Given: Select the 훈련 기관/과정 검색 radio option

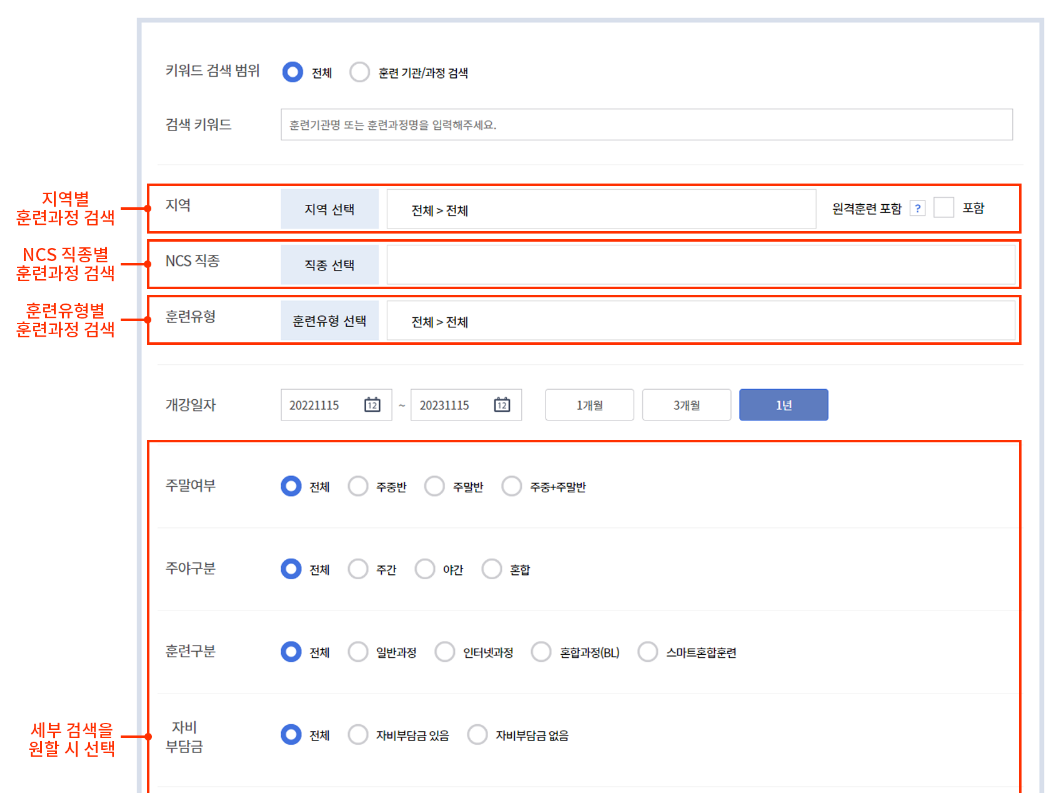Looking at the screenshot, I should [358, 72].
